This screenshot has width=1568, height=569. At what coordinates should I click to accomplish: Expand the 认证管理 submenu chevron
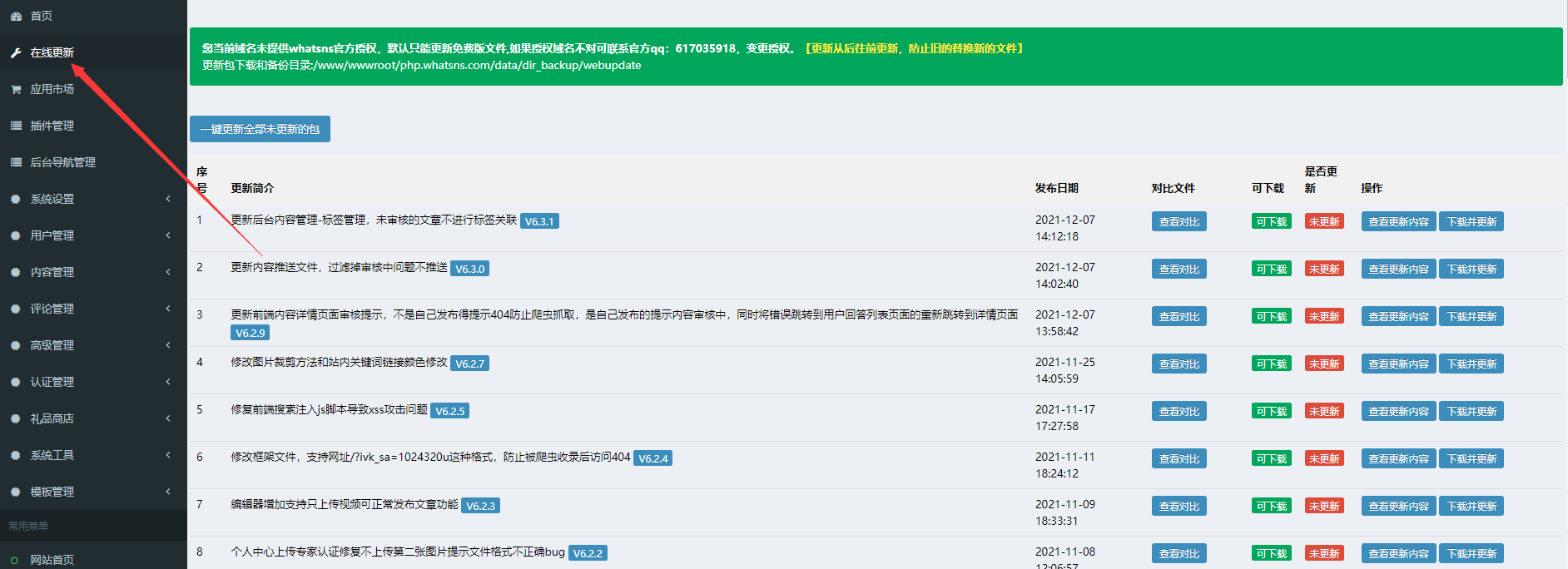point(168,382)
